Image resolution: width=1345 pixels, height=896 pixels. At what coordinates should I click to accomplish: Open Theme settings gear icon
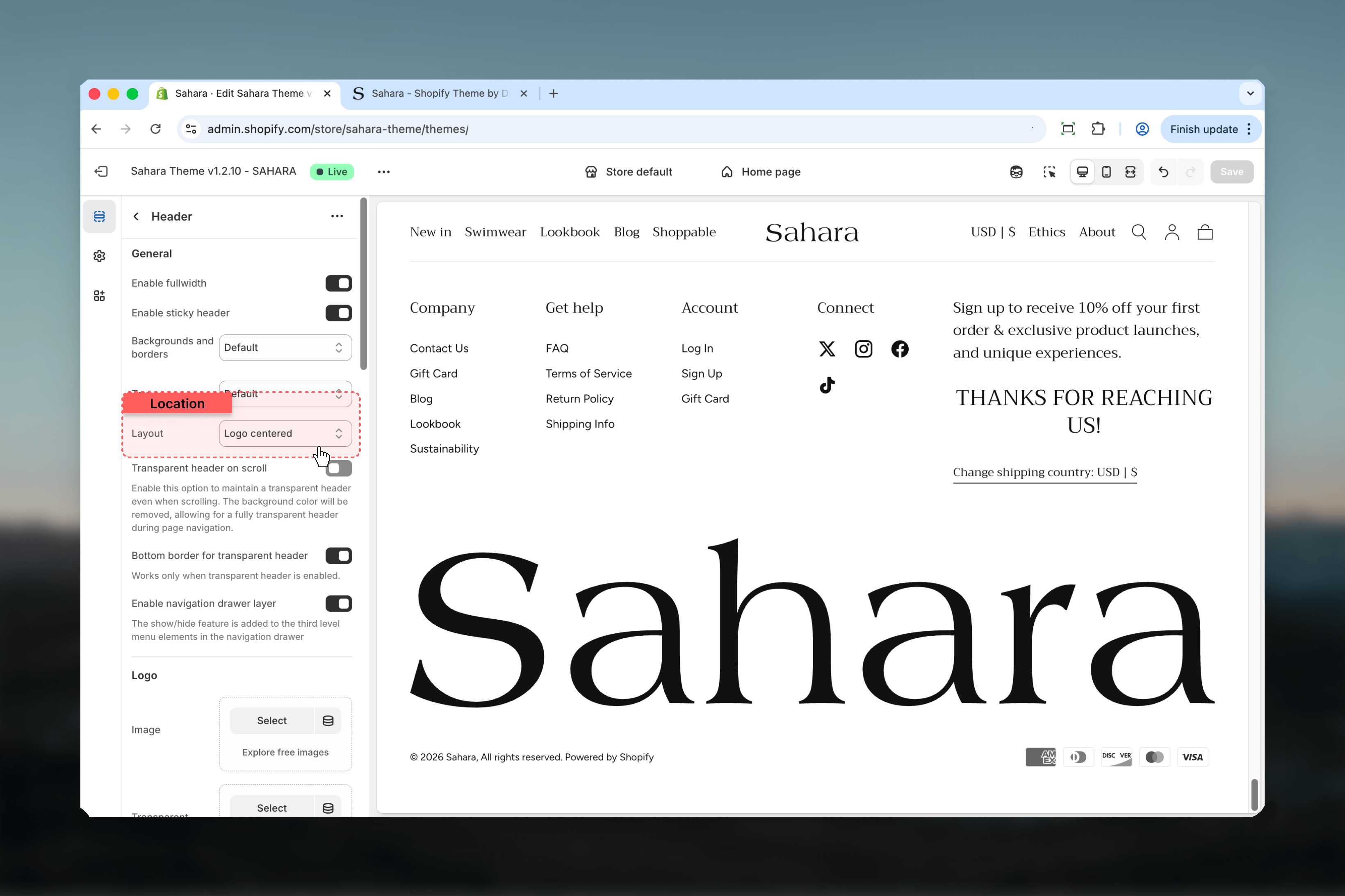point(100,256)
